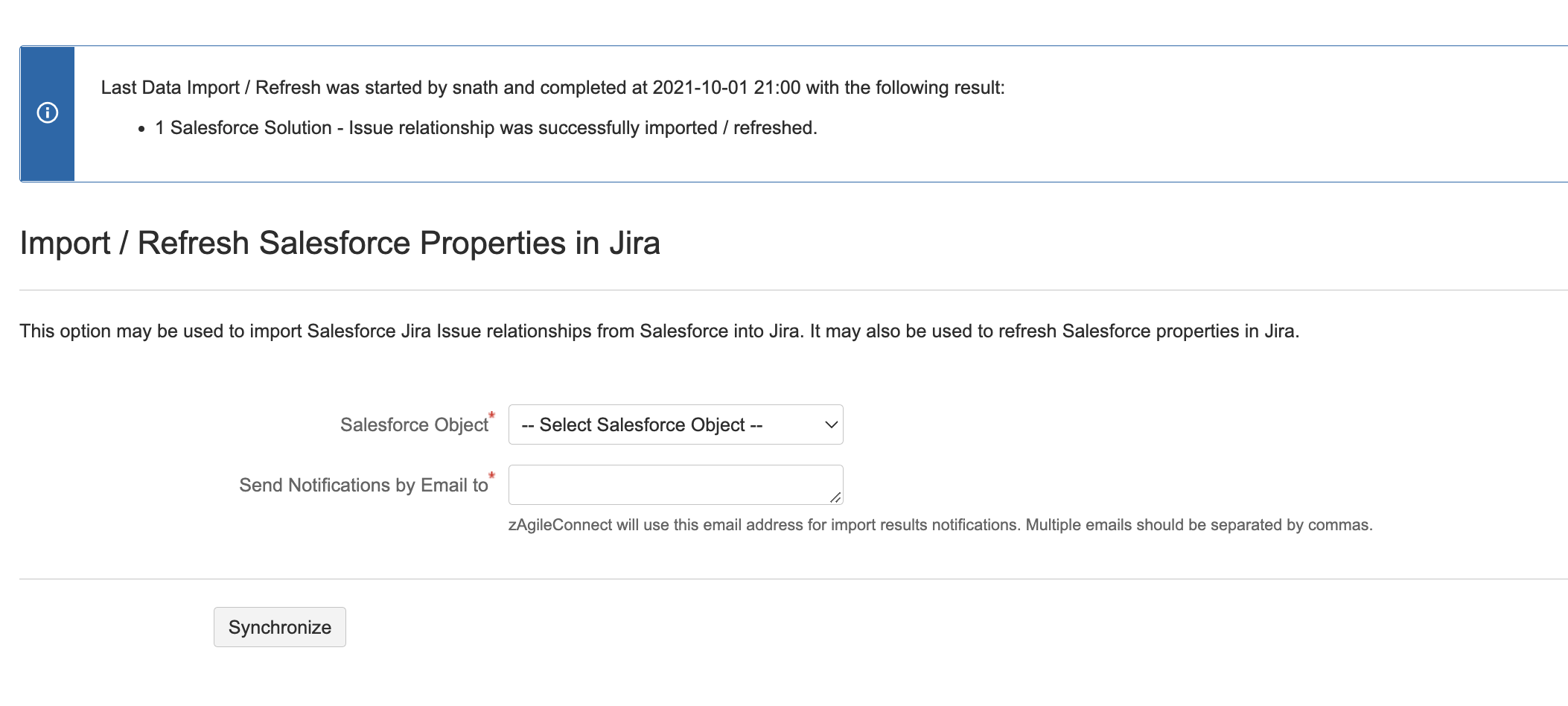Click the bullet point before import result
This screenshot has height=706, width=1568.
(141, 130)
